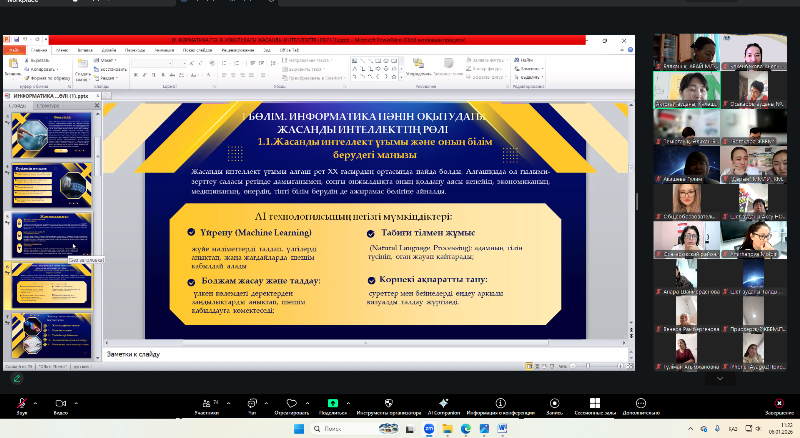Open Host tools shield icon
Screen dimensions: 800x438
pyautogui.click(x=389, y=402)
